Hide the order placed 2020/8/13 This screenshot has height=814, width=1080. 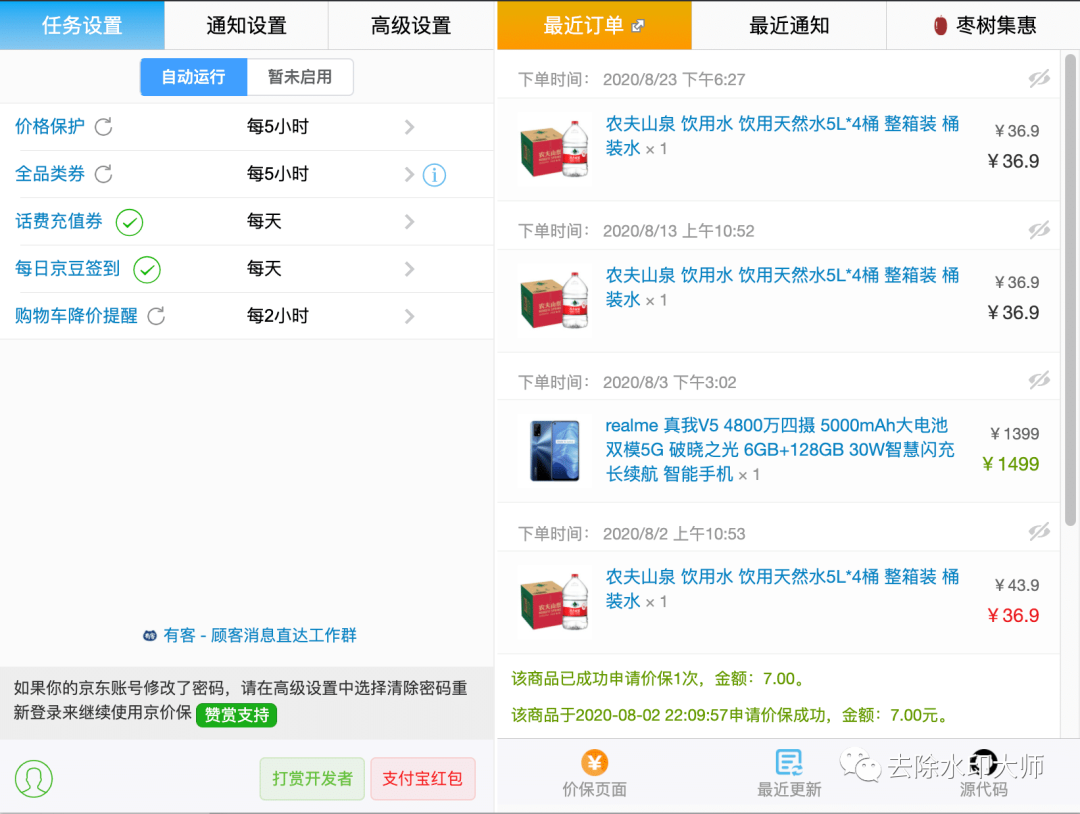[1039, 230]
